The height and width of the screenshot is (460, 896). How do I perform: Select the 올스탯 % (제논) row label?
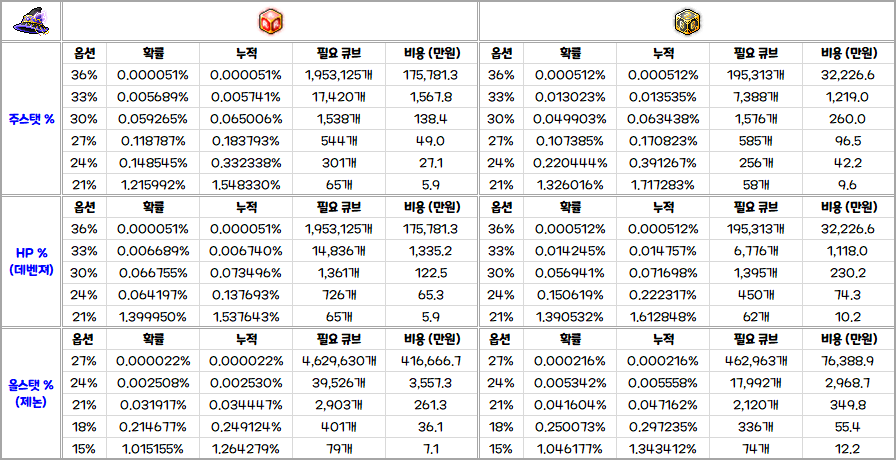tap(32, 394)
